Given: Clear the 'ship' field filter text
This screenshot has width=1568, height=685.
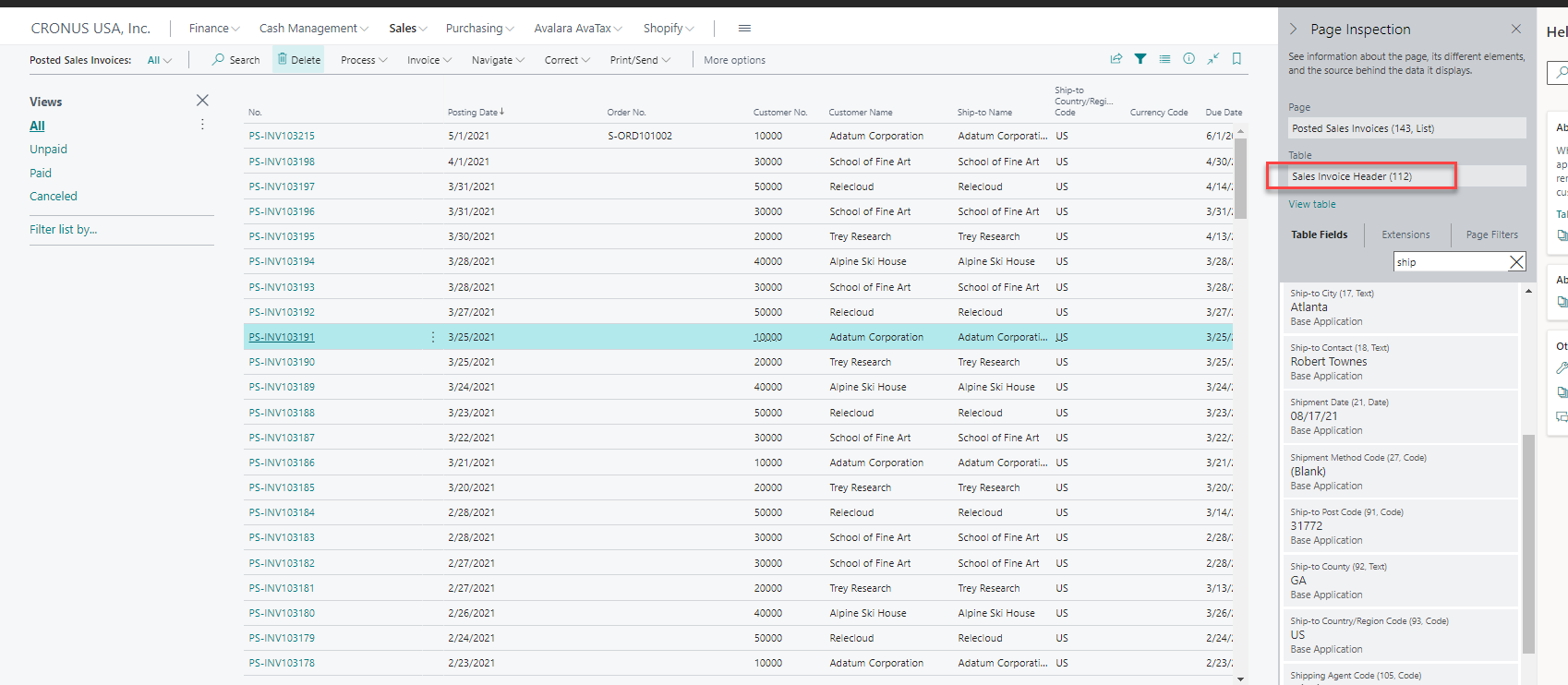Looking at the screenshot, I should click(x=1515, y=262).
